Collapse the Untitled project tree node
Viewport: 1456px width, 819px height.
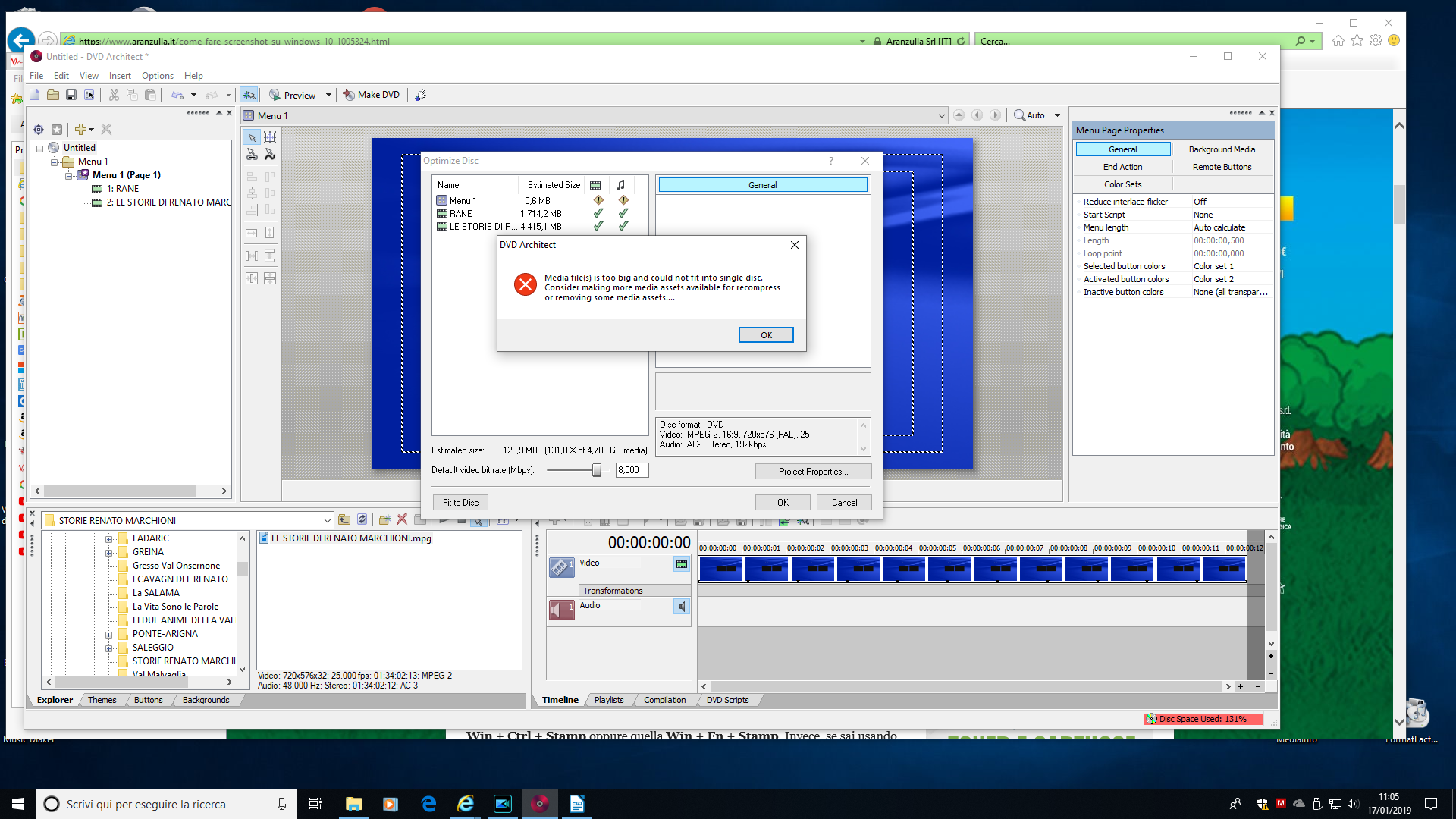[40, 148]
